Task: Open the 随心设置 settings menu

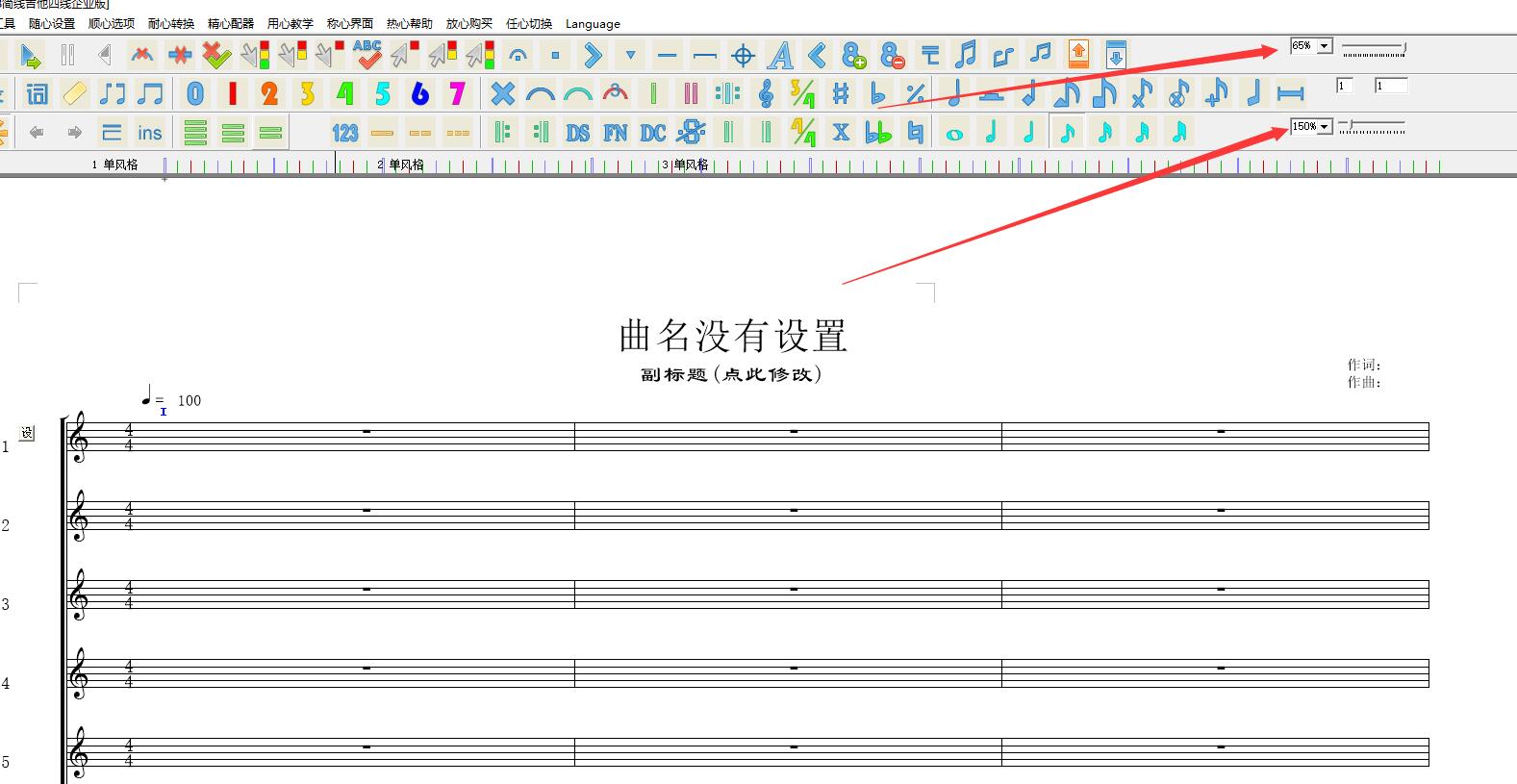Action: coord(52,24)
